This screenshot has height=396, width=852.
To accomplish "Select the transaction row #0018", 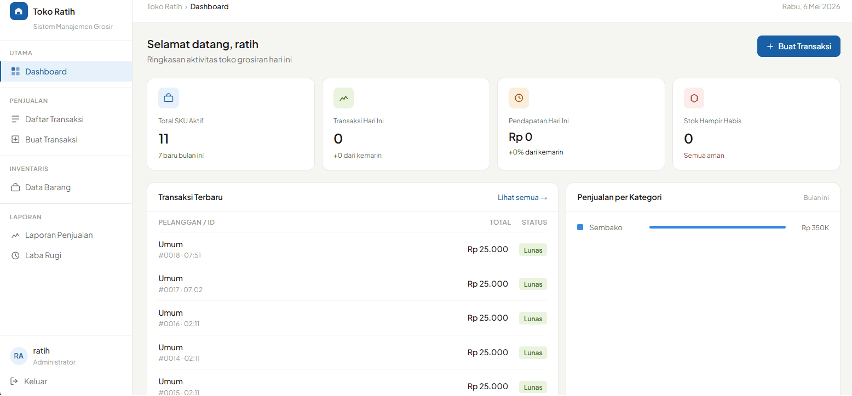I will tap(353, 250).
